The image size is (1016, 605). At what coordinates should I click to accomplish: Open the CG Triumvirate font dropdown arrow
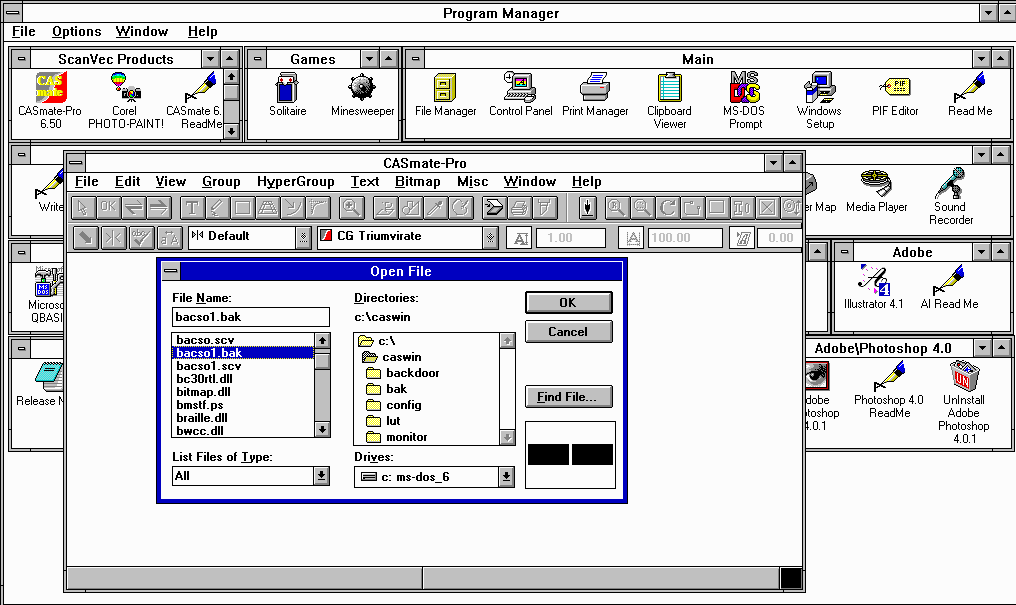pyautogui.click(x=491, y=238)
